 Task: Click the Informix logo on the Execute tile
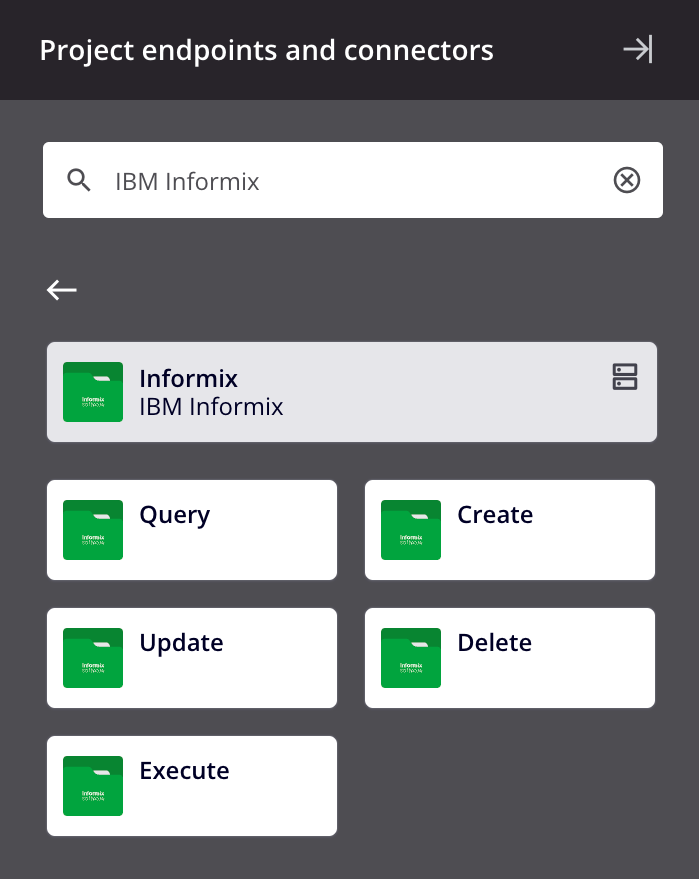pyautogui.click(x=92, y=786)
